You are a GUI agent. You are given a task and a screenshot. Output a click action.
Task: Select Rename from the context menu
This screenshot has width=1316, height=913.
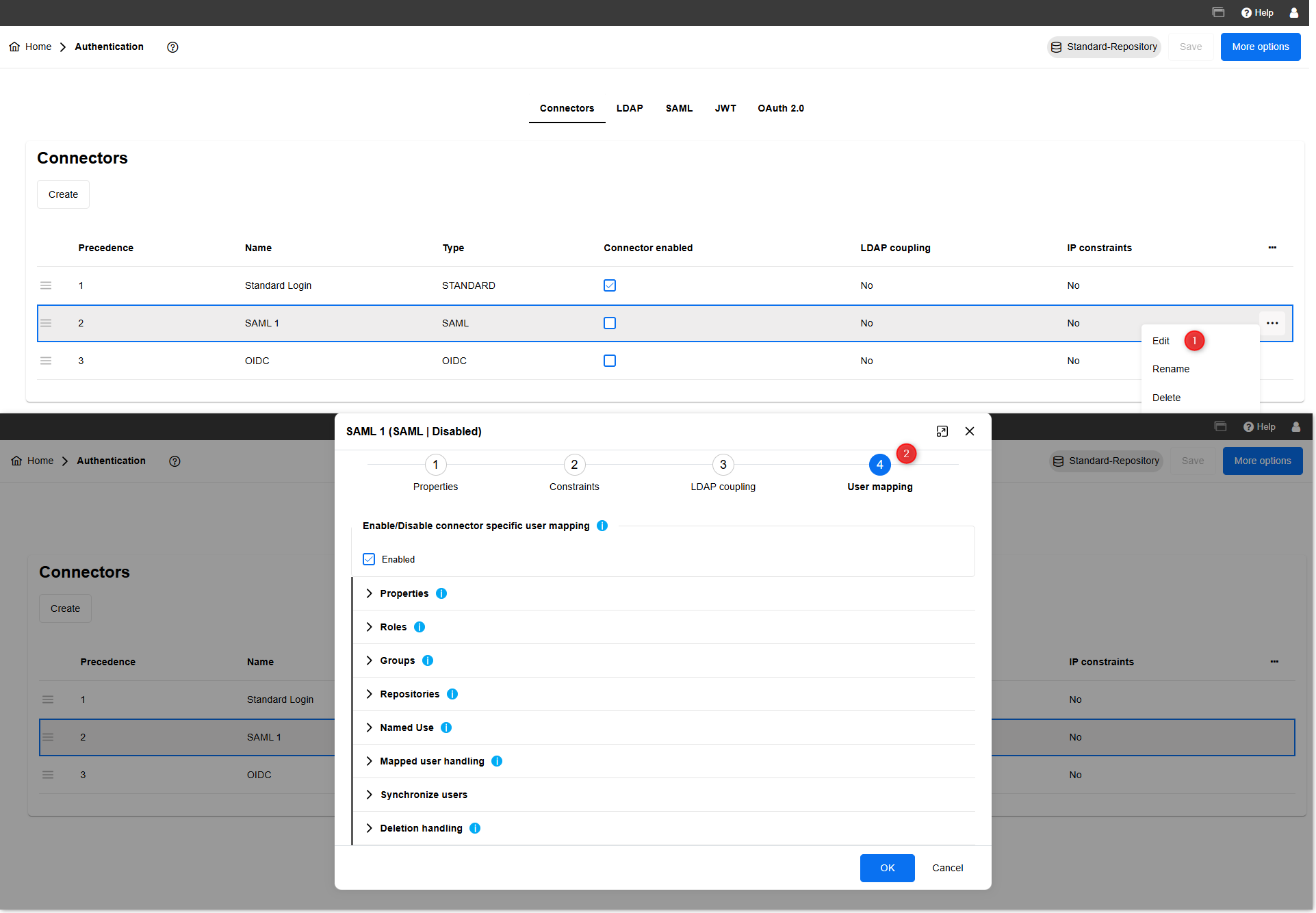click(1171, 368)
